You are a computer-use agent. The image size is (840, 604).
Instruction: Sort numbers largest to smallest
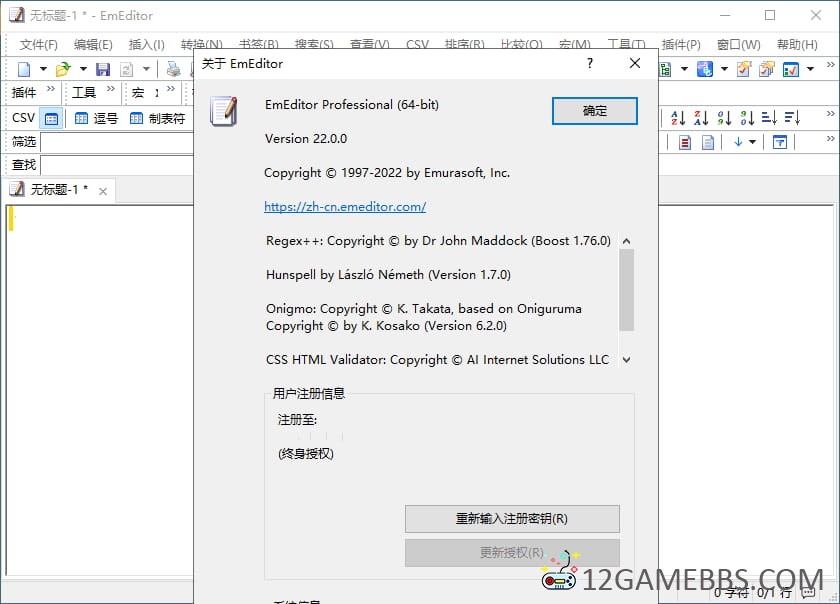click(x=747, y=118)
